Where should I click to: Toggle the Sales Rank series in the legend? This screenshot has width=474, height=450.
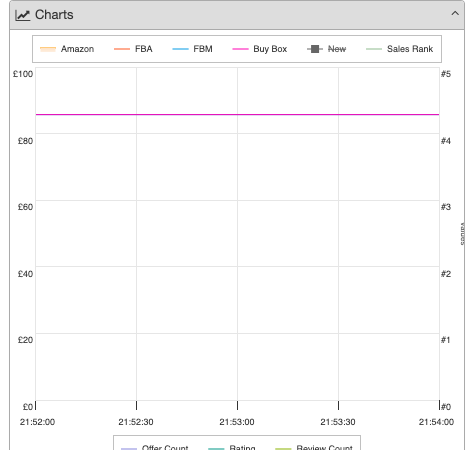click(x=399, y=49)
